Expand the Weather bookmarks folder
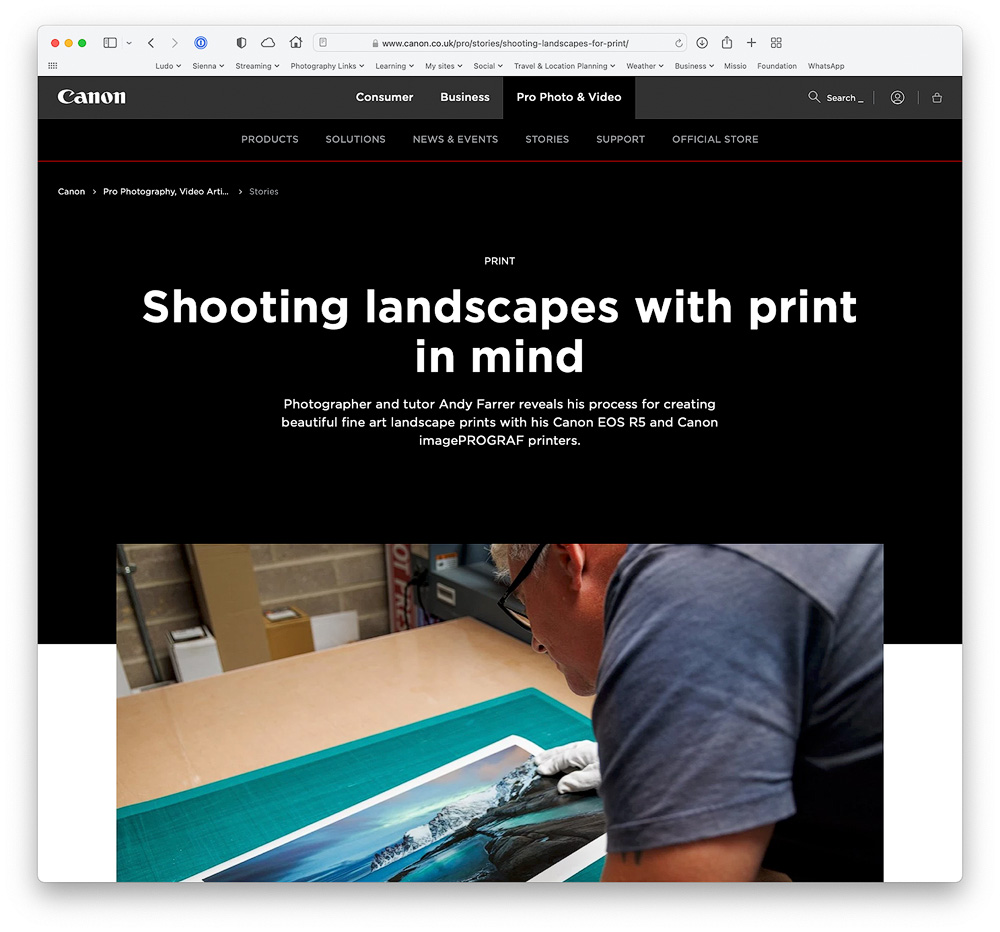This screenshot has width=1000, height=932. point(645,66)
